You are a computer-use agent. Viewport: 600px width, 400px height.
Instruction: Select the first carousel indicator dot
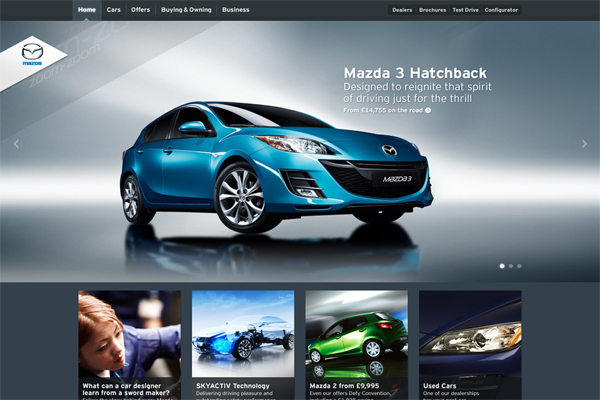[501, 266]
